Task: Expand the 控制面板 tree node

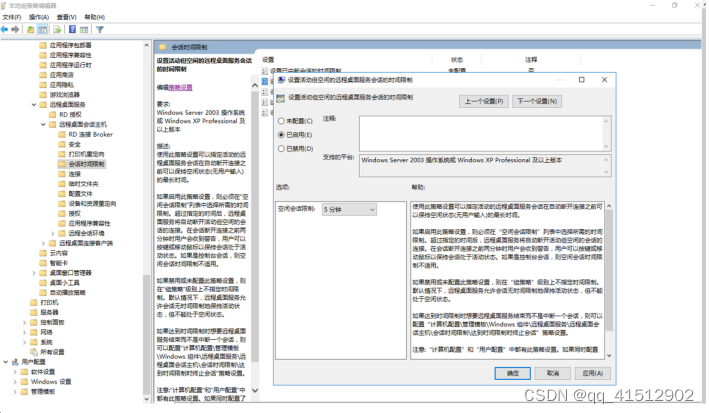Action: (x=24, y=323)
